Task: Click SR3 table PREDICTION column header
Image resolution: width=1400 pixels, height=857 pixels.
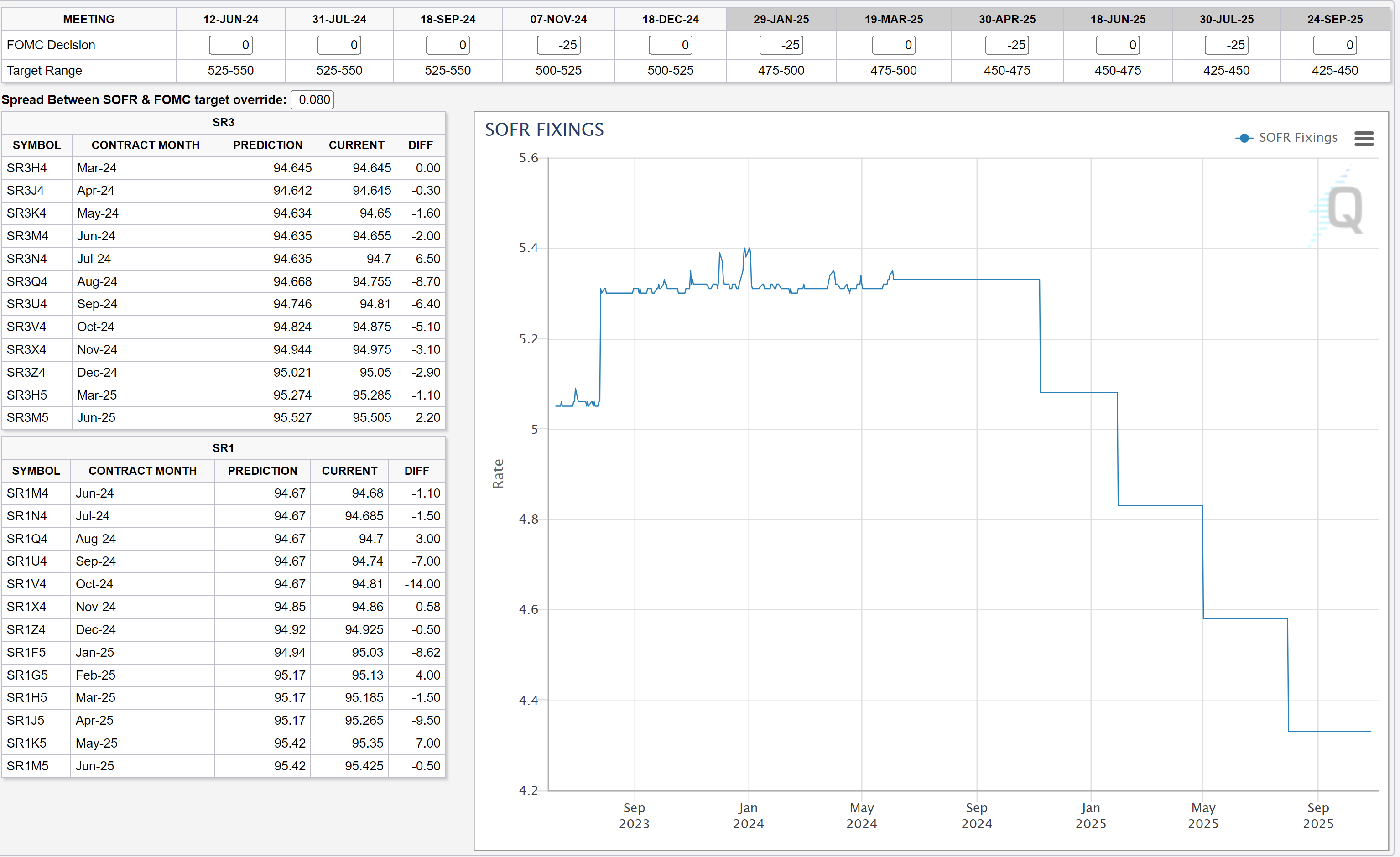Action: pyautogui.click(x=268, y=145)
